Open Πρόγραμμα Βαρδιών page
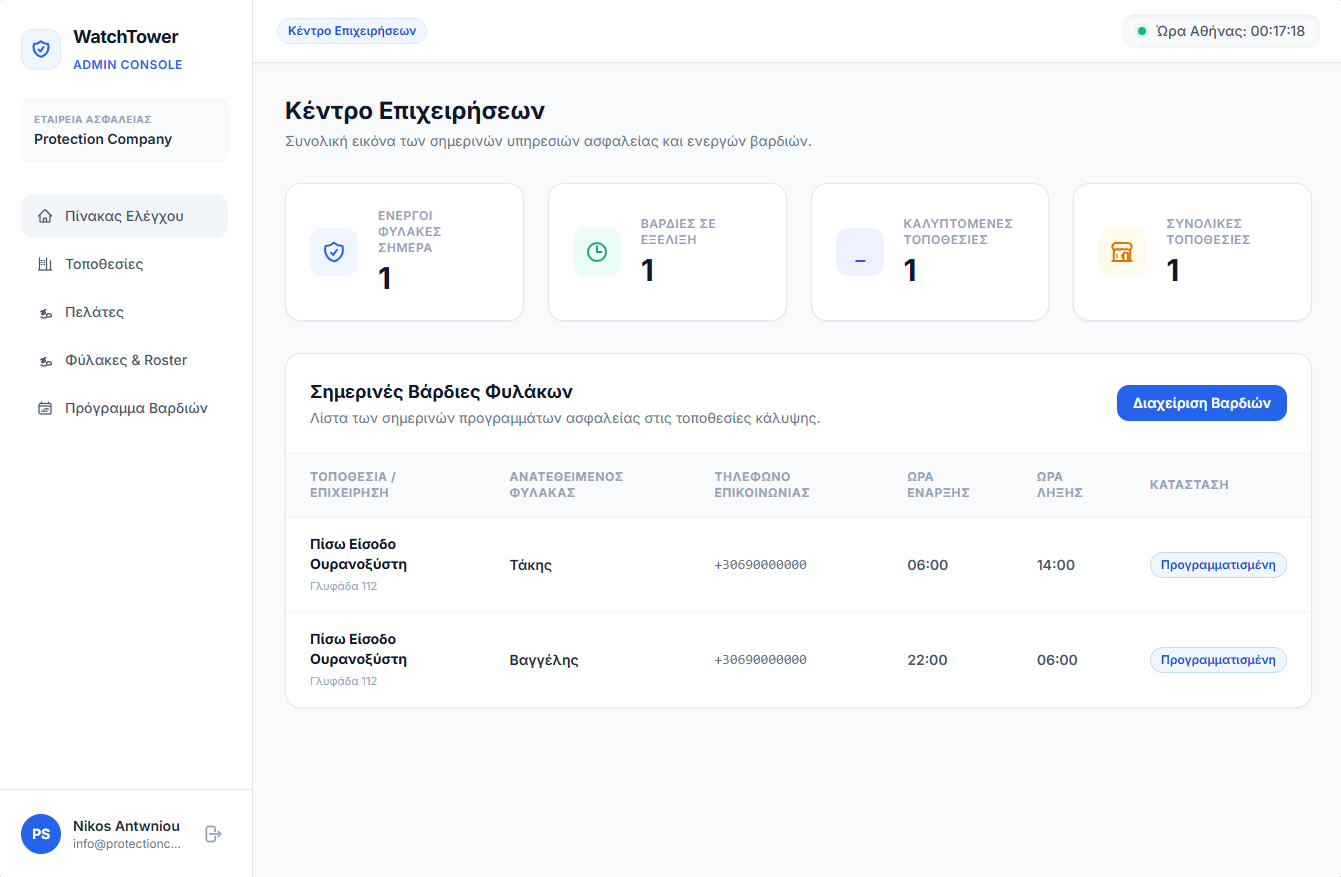The width and height of the screenshot is (1341, 877). 124,408
